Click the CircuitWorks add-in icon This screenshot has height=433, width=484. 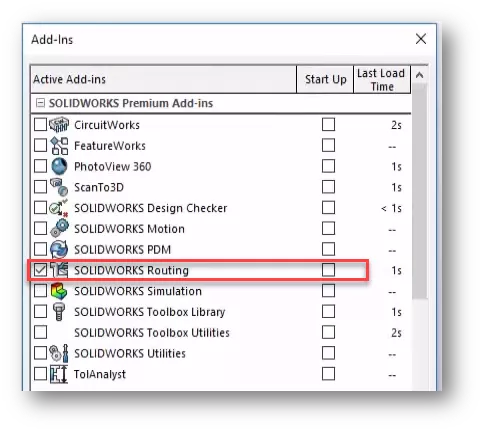(x=59, y=125)
